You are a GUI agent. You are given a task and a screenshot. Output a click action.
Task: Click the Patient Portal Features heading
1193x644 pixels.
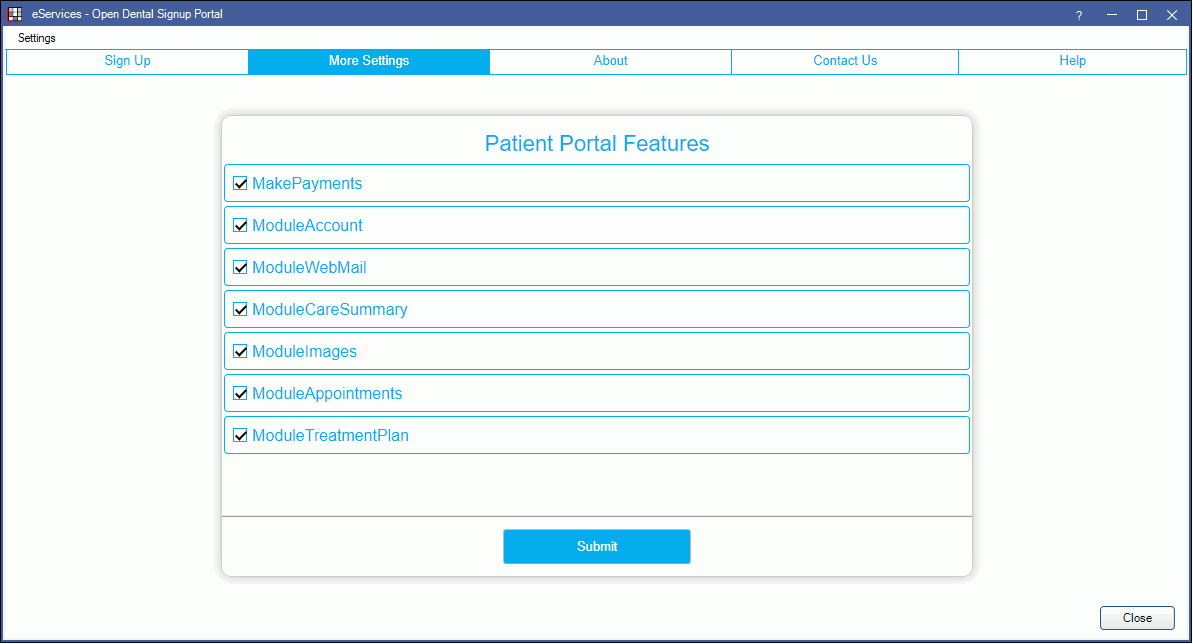pyautogui.click(x=597, y=144)
